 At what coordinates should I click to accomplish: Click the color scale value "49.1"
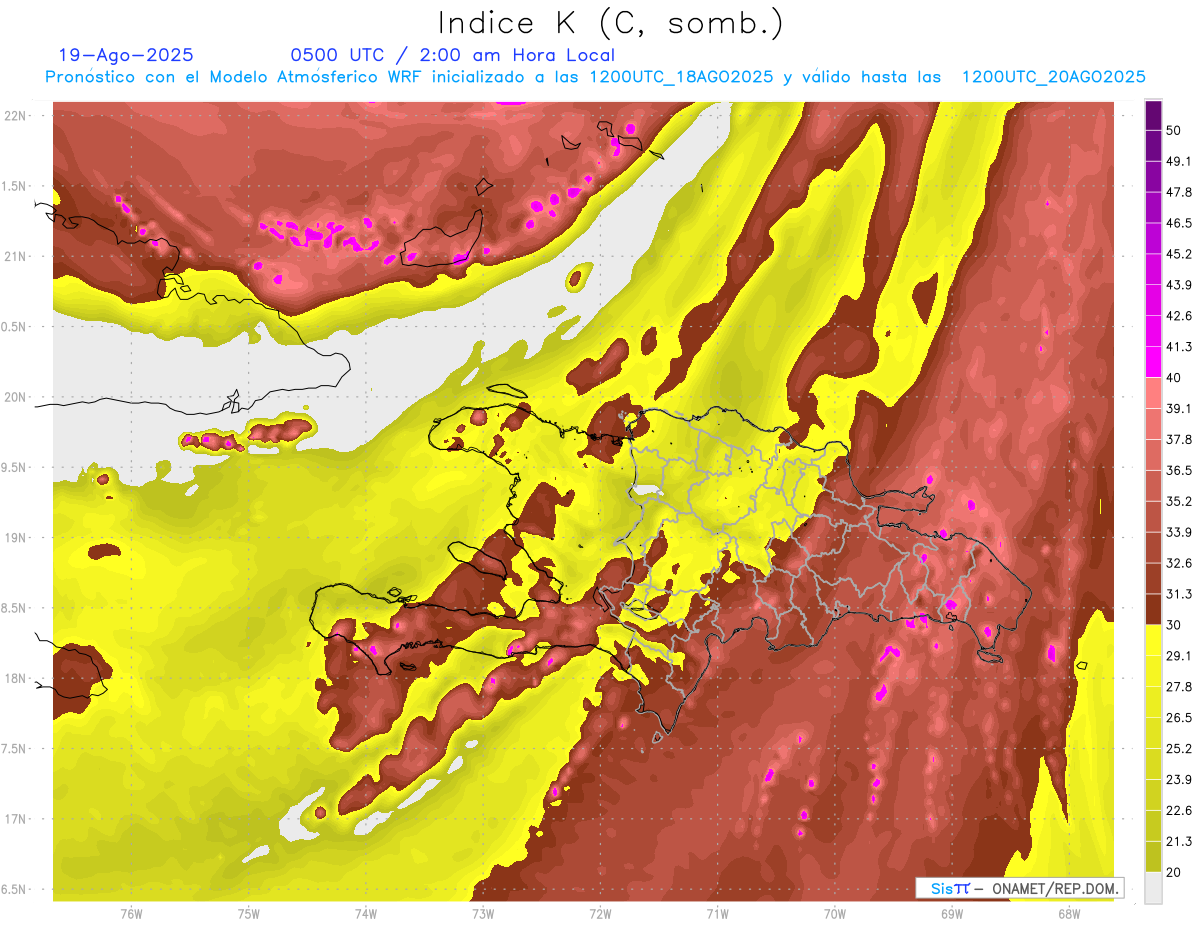click(x=1179, y=161)
